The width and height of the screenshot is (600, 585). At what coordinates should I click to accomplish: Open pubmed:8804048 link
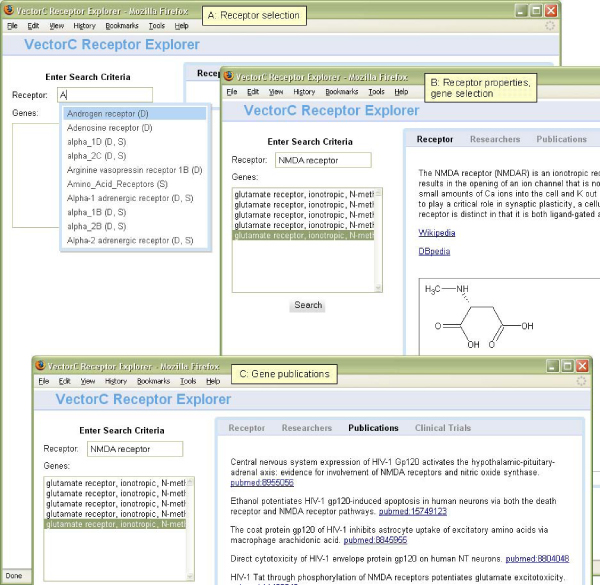coord(537,559)
